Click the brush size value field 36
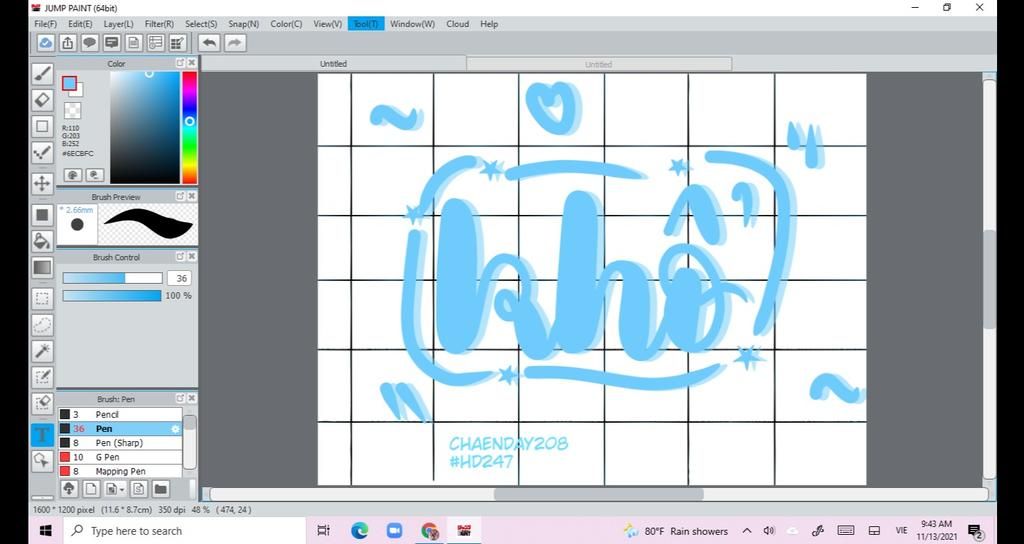 tap(180, 278)
